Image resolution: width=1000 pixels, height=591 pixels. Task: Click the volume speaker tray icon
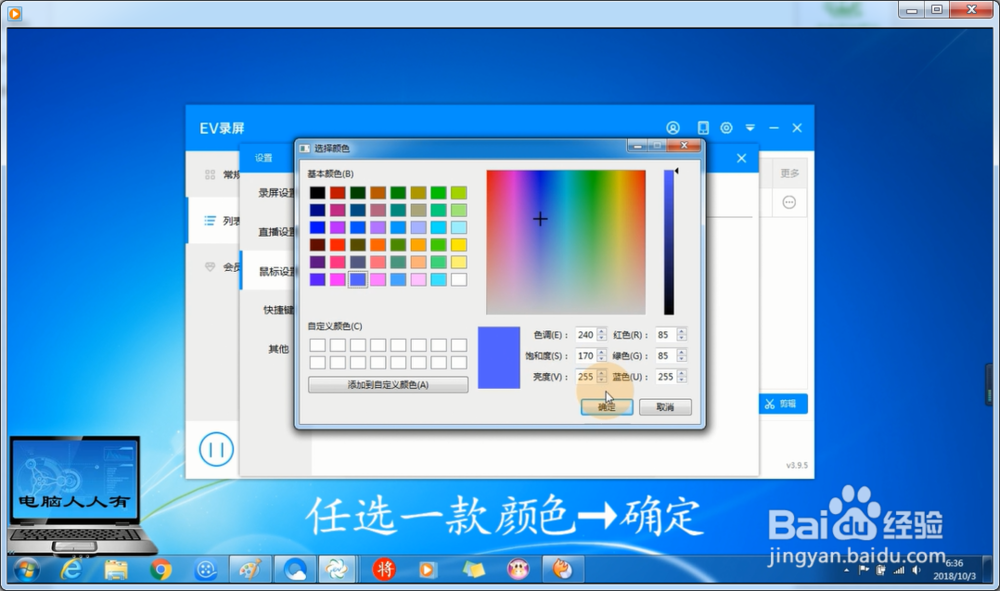(x=916, y=571)
